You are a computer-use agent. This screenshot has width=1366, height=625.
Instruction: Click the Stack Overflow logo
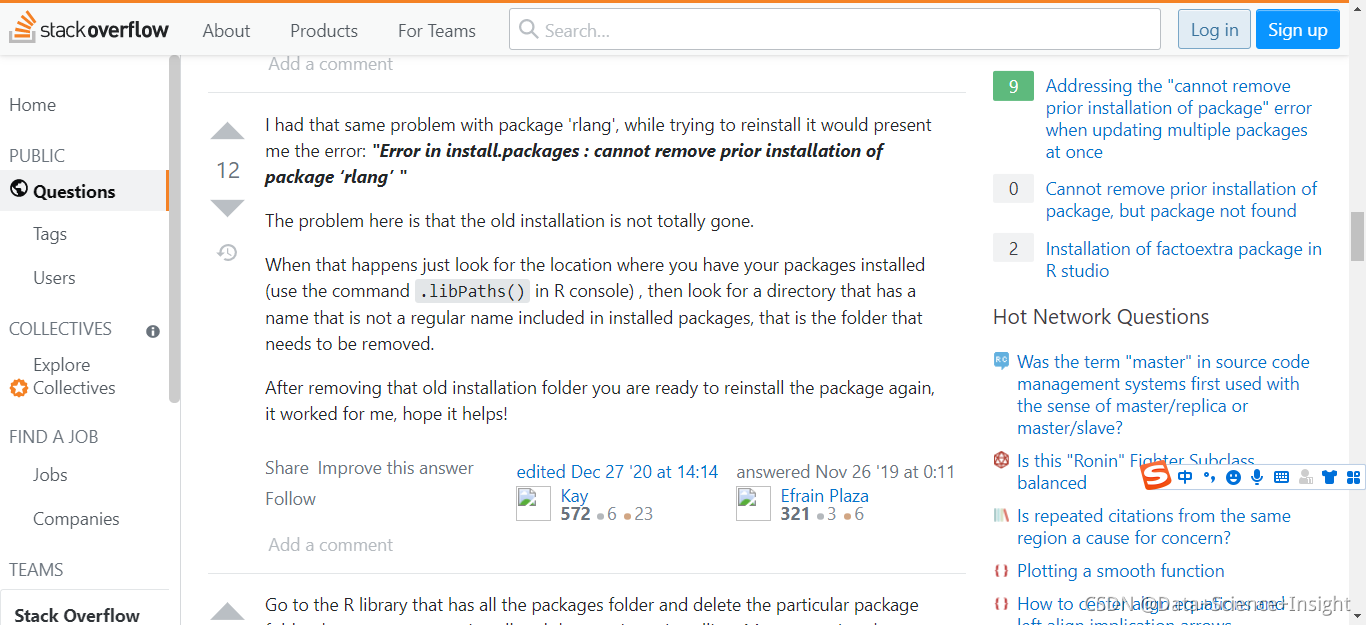tap(90, 28)
